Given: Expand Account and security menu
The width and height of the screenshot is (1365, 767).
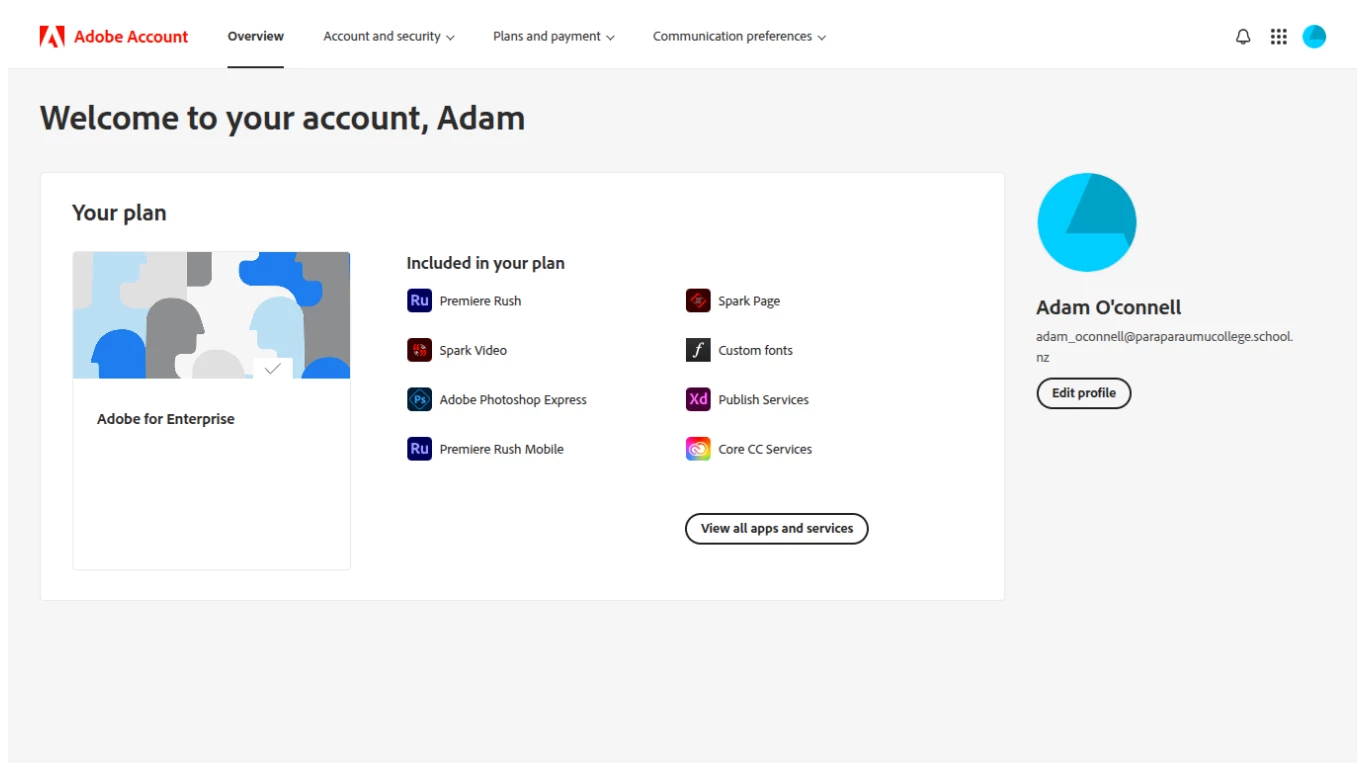Looking at the screenshot, I should point(389,36).
